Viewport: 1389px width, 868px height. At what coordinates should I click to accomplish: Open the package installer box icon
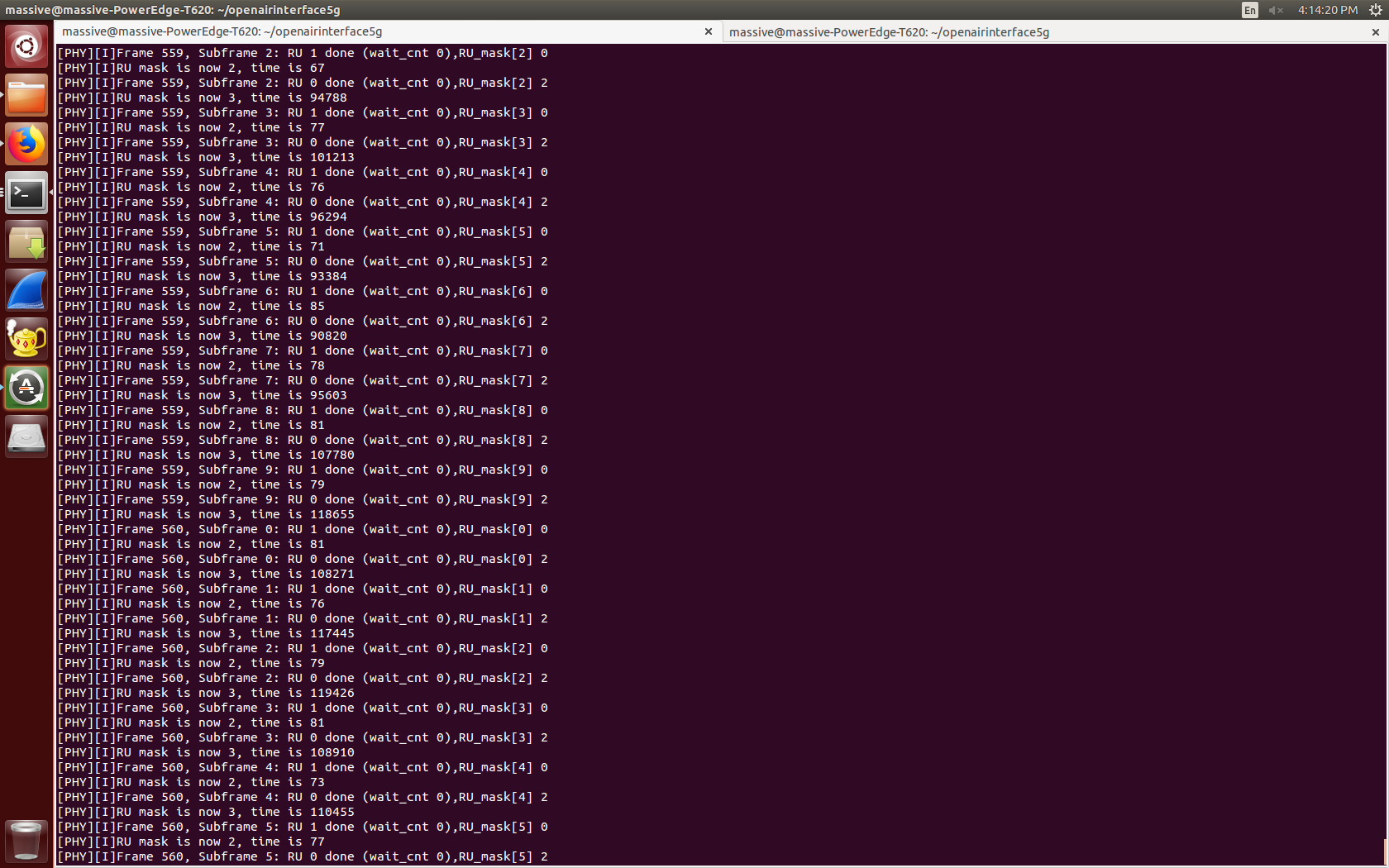[26, 242]
